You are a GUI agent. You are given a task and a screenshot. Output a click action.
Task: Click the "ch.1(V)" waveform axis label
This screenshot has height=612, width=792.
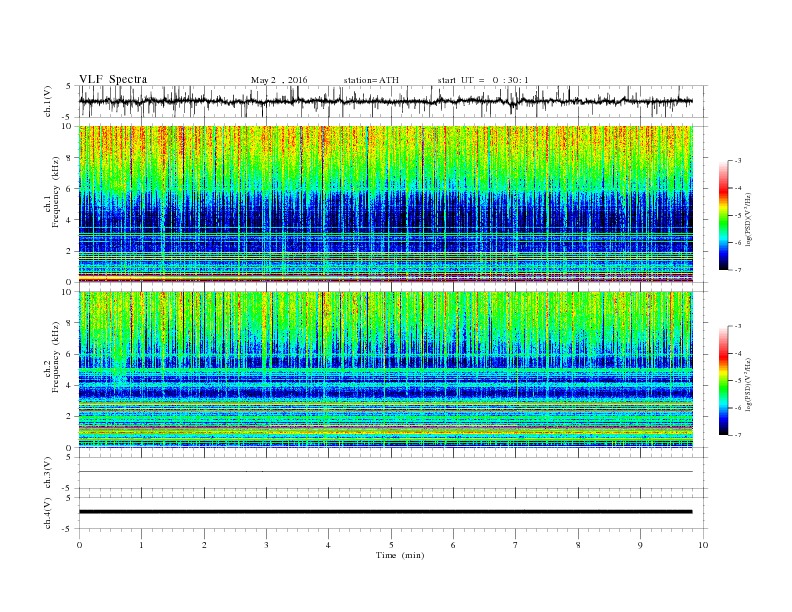tap(47, 101)
